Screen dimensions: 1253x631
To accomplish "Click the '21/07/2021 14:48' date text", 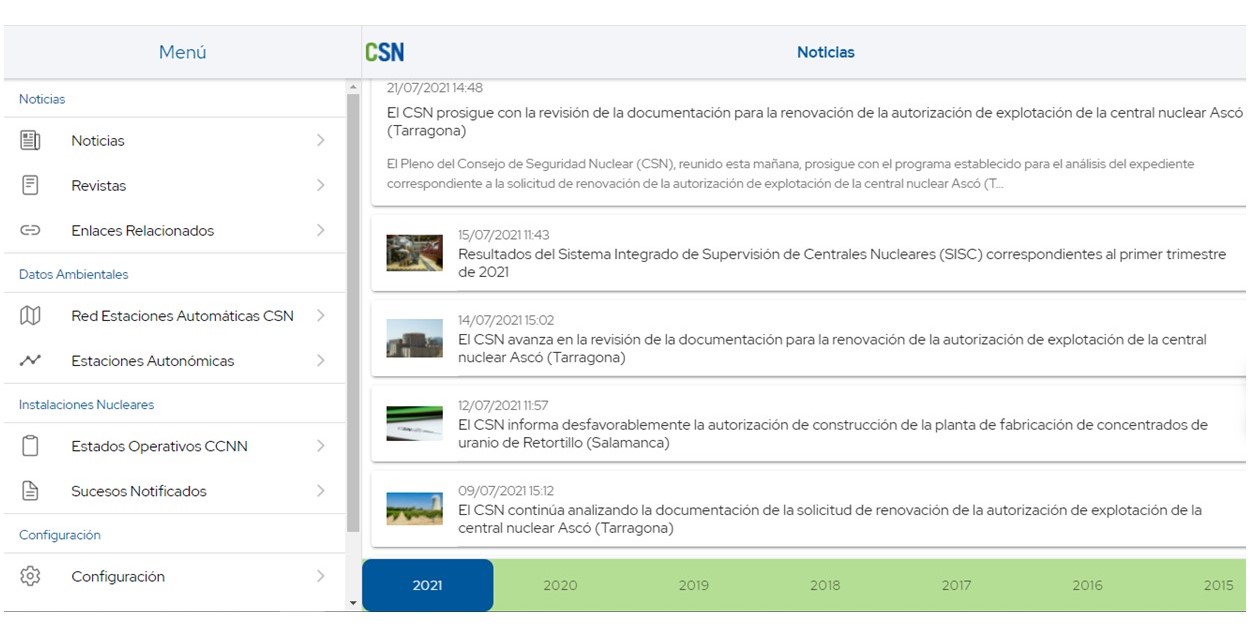I will (435, 88).
